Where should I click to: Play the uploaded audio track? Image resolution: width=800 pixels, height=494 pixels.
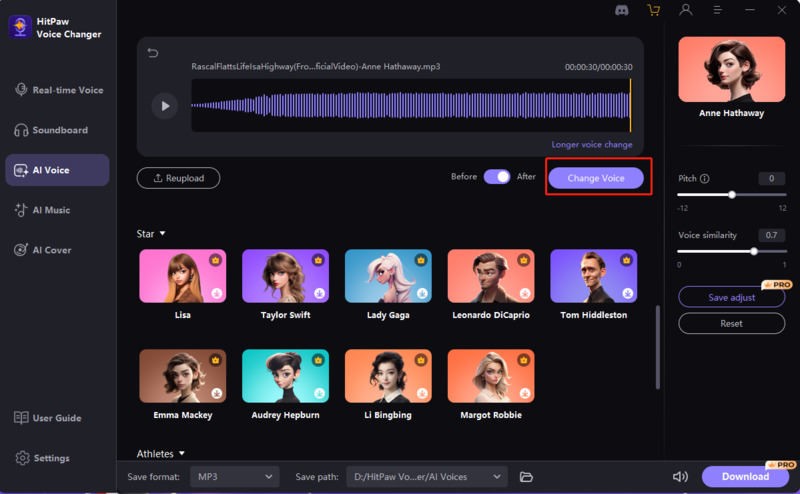(x=164, y=105)
